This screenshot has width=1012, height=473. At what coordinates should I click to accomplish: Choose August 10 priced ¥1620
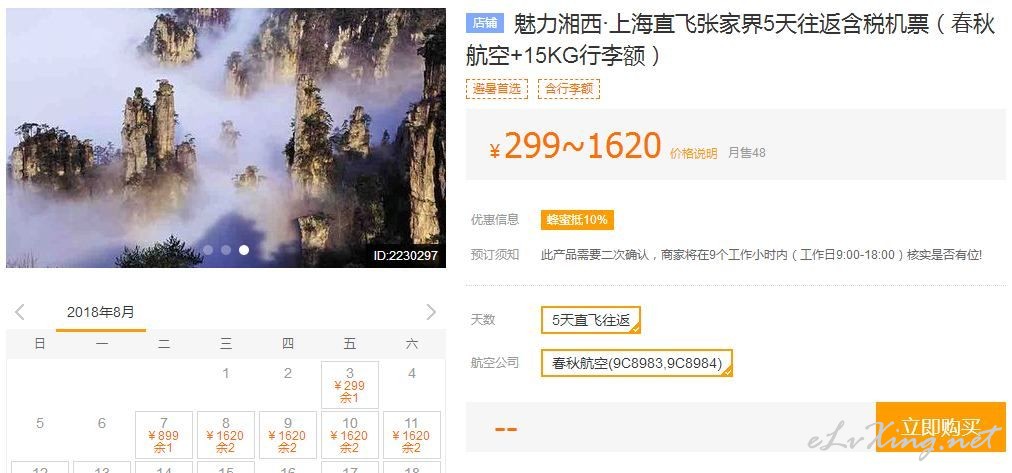349,435
